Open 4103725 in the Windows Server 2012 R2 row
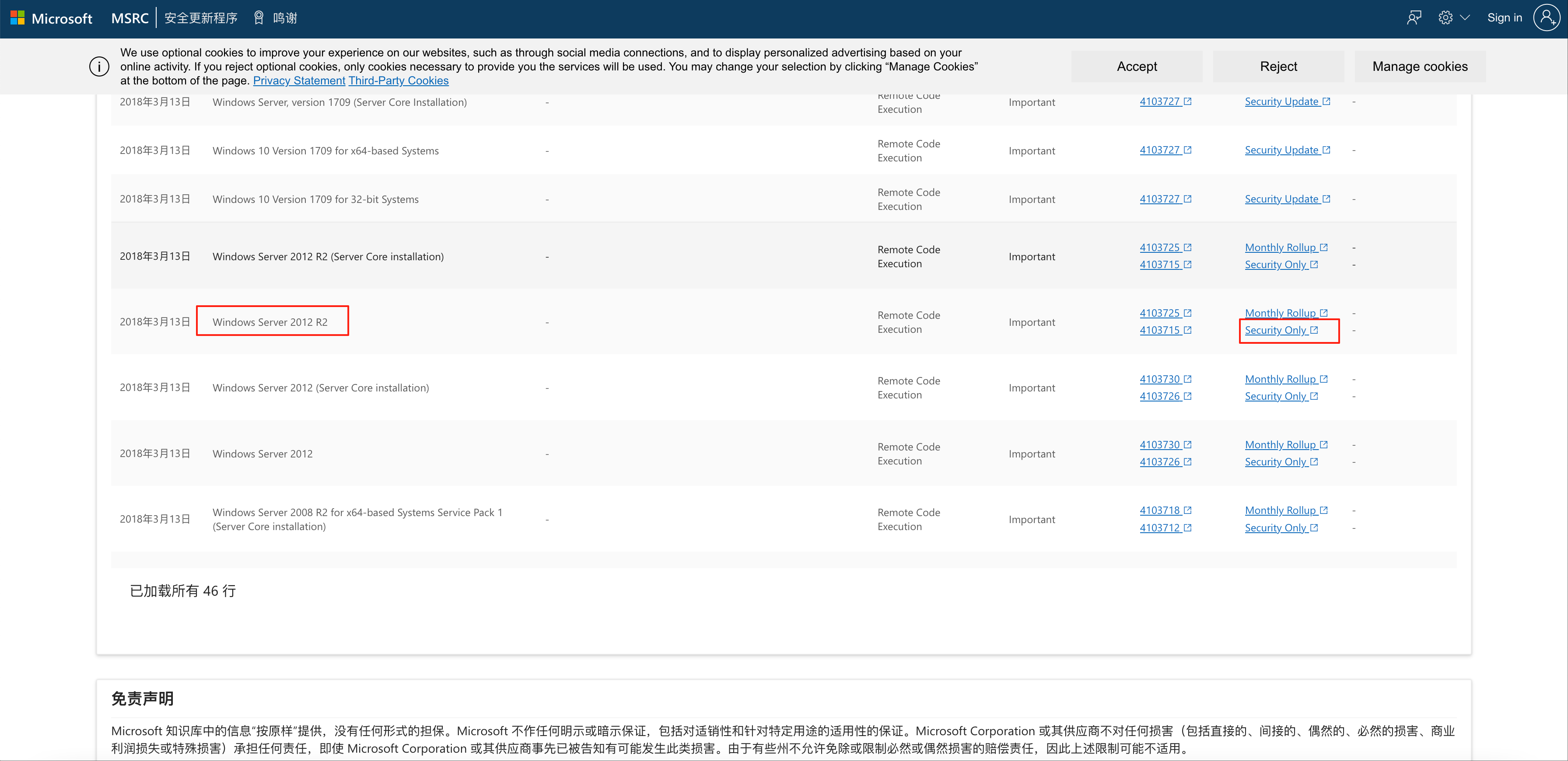The width and height of the screenshot is (1568, 761). click(x=1165, y=313)
